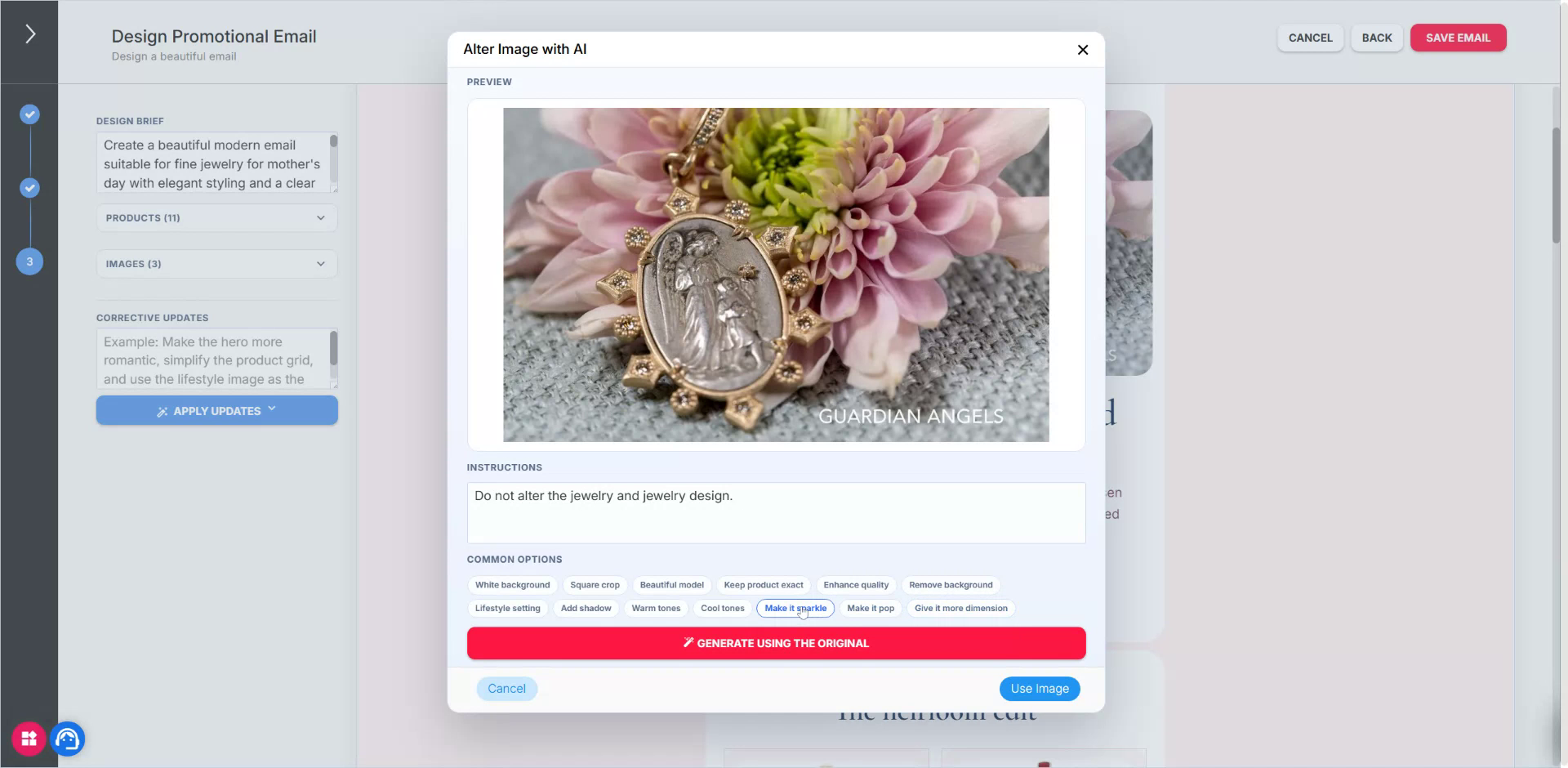The image size is (1568, 768).
Task: Click the Save Email button
Action: pyautogui.click(x=1458, y=38)
